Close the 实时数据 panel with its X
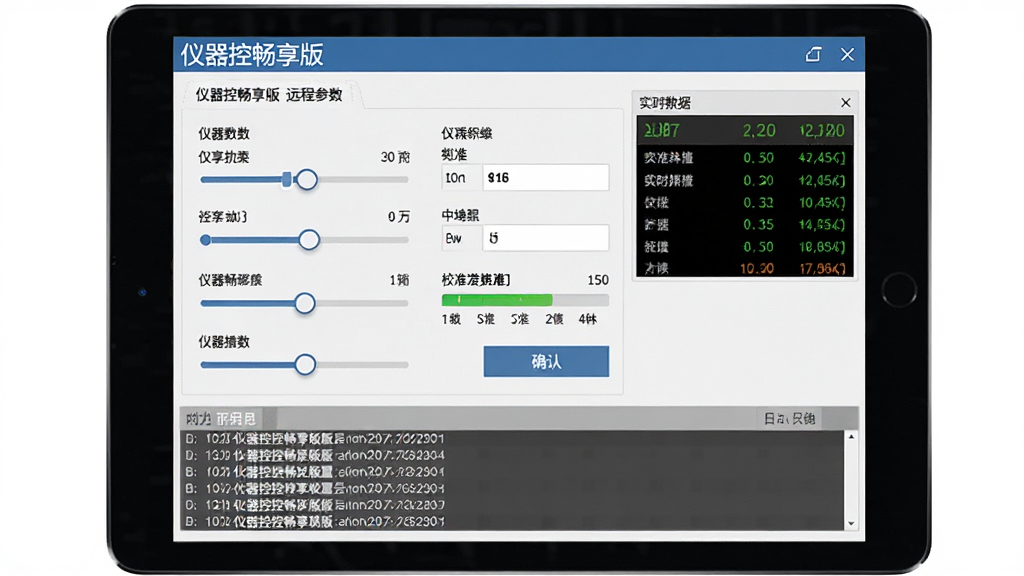Screen dimensions: 1024x576 tap(846, 103)
